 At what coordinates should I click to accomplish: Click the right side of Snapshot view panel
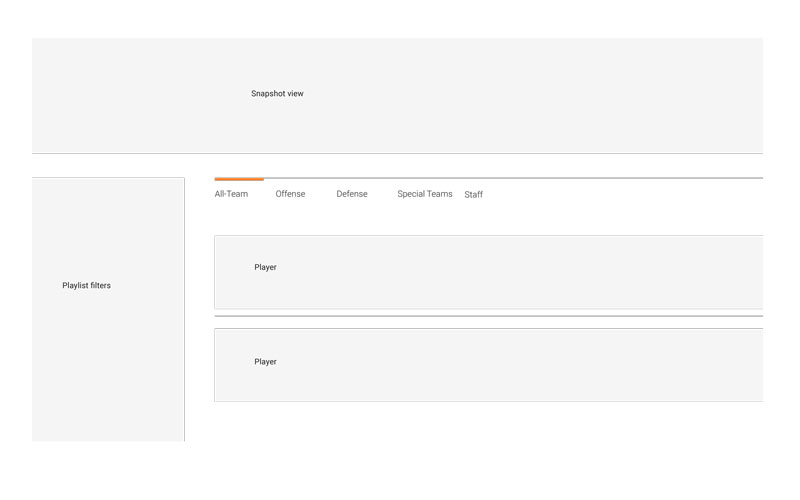(x=650, y=95)
